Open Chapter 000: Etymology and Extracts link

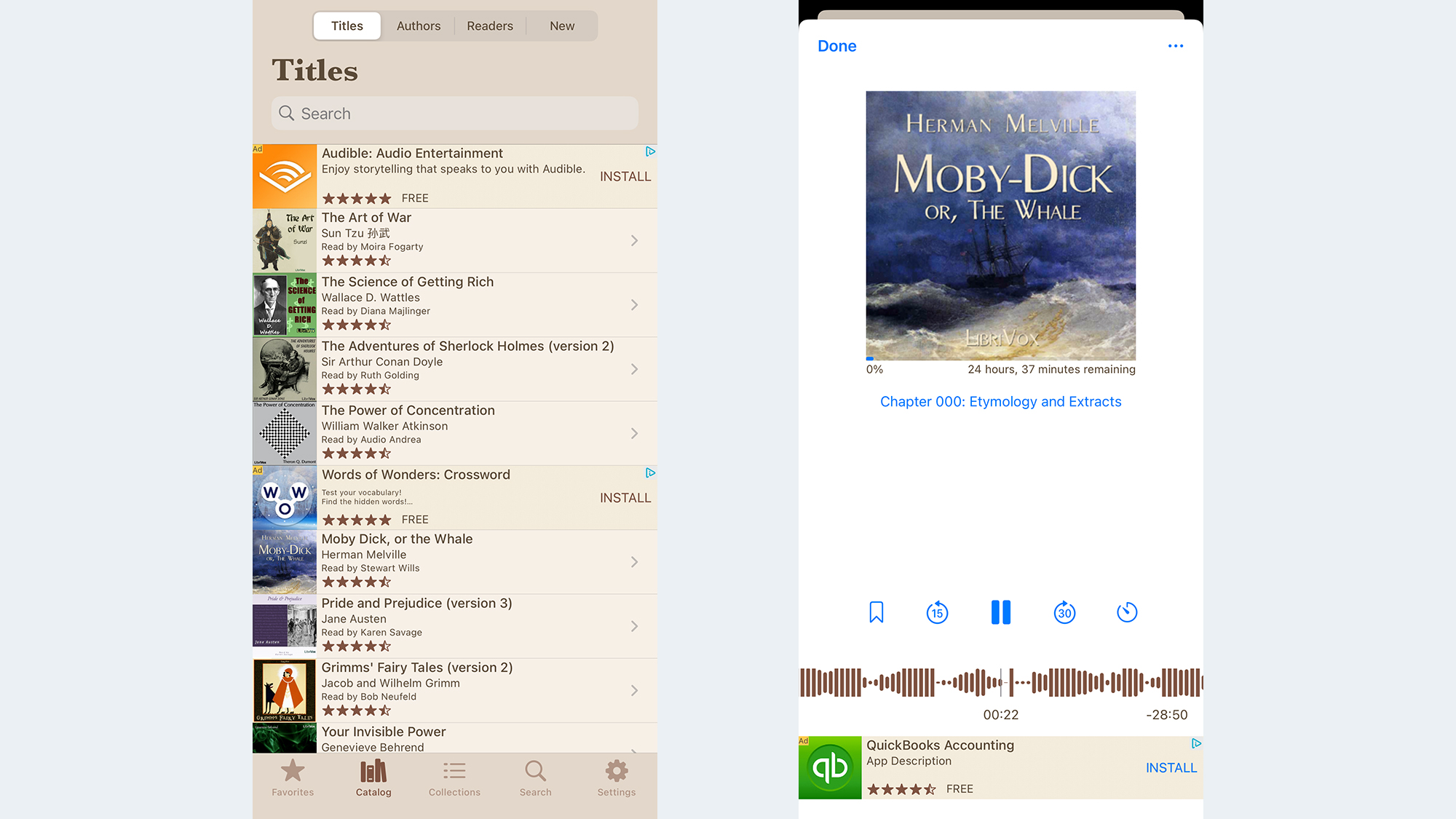[x=1000, y=402]
